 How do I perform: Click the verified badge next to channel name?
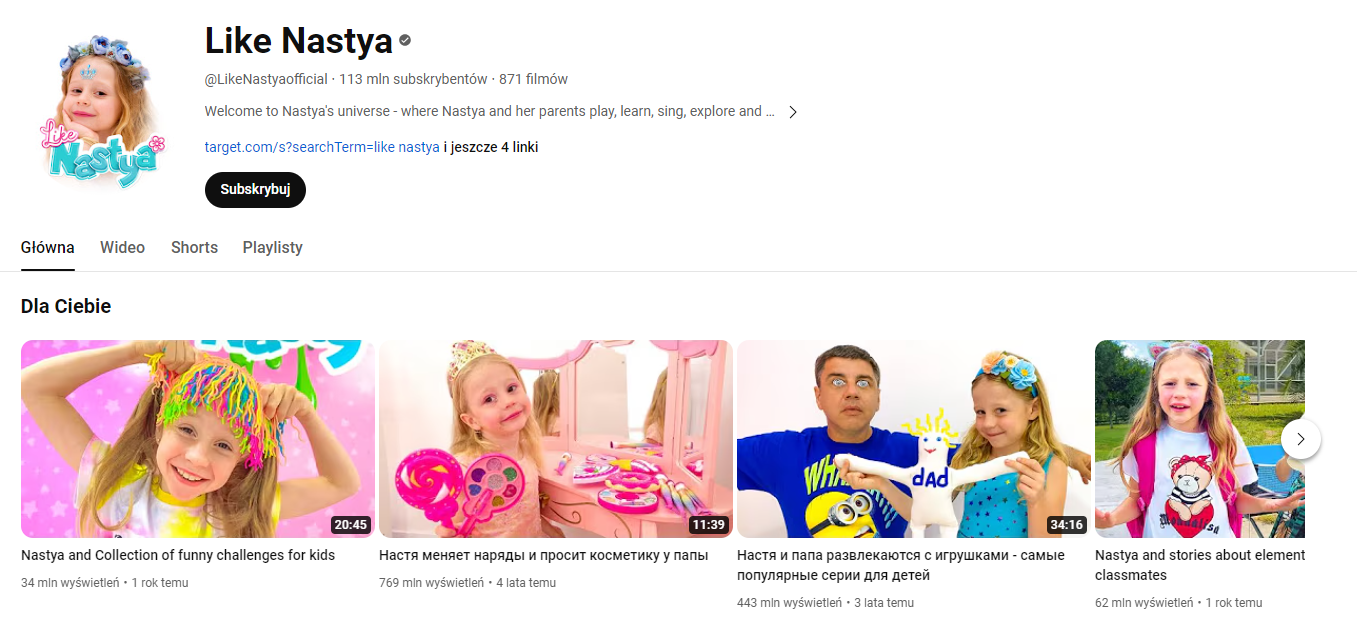point(405,41)
